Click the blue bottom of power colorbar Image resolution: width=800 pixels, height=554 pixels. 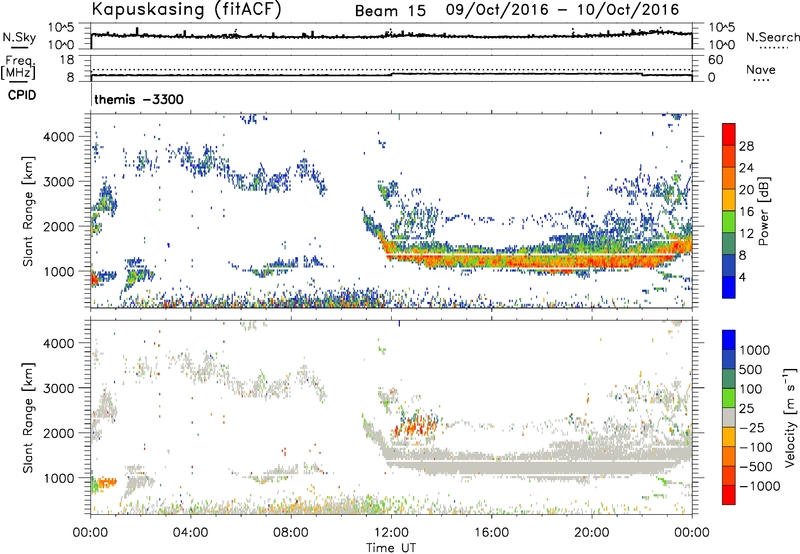729,287
